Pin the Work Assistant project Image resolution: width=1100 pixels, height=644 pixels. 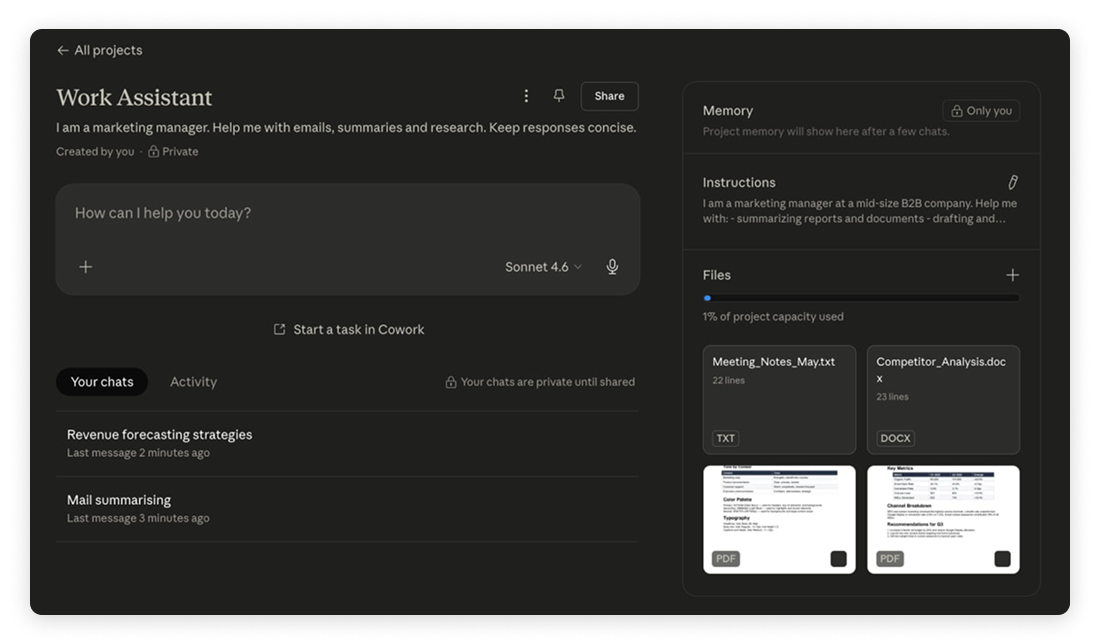click(559, 96)
